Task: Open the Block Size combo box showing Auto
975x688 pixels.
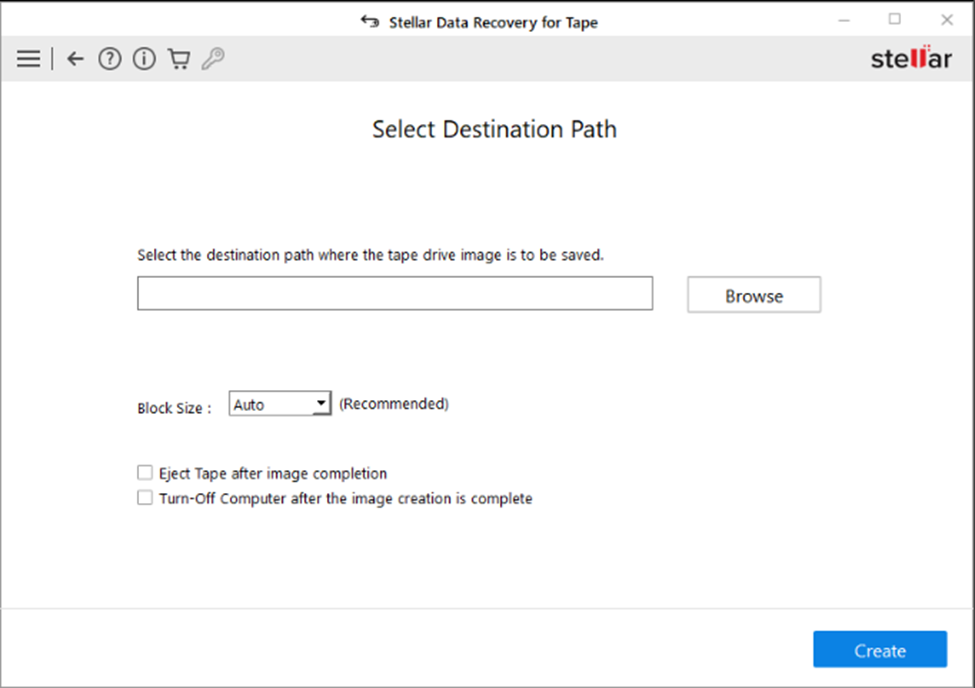Action: [x=270, y=404]
